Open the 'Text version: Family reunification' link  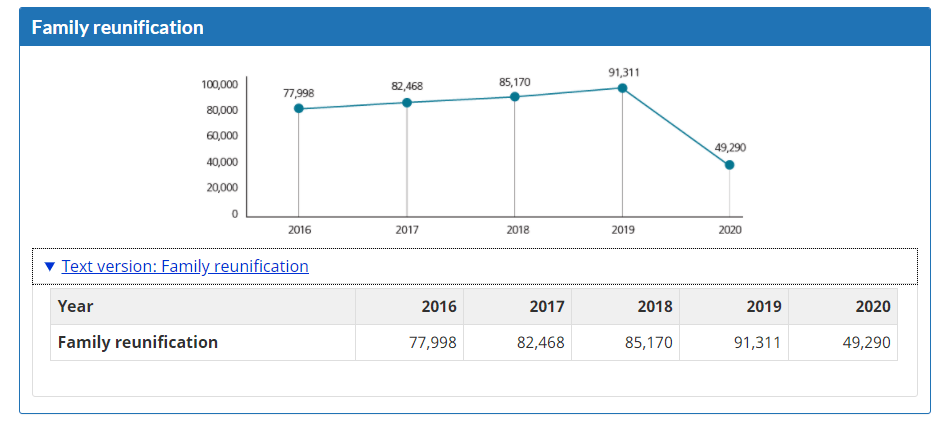(185, 266)
